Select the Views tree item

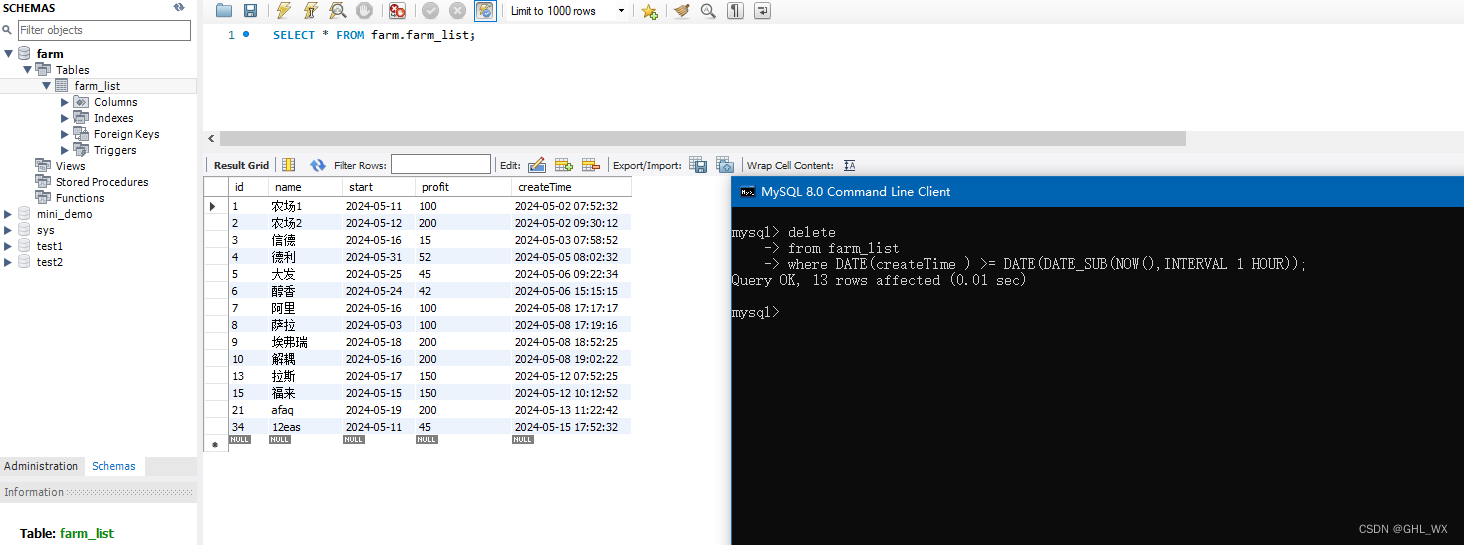(70, 166)
